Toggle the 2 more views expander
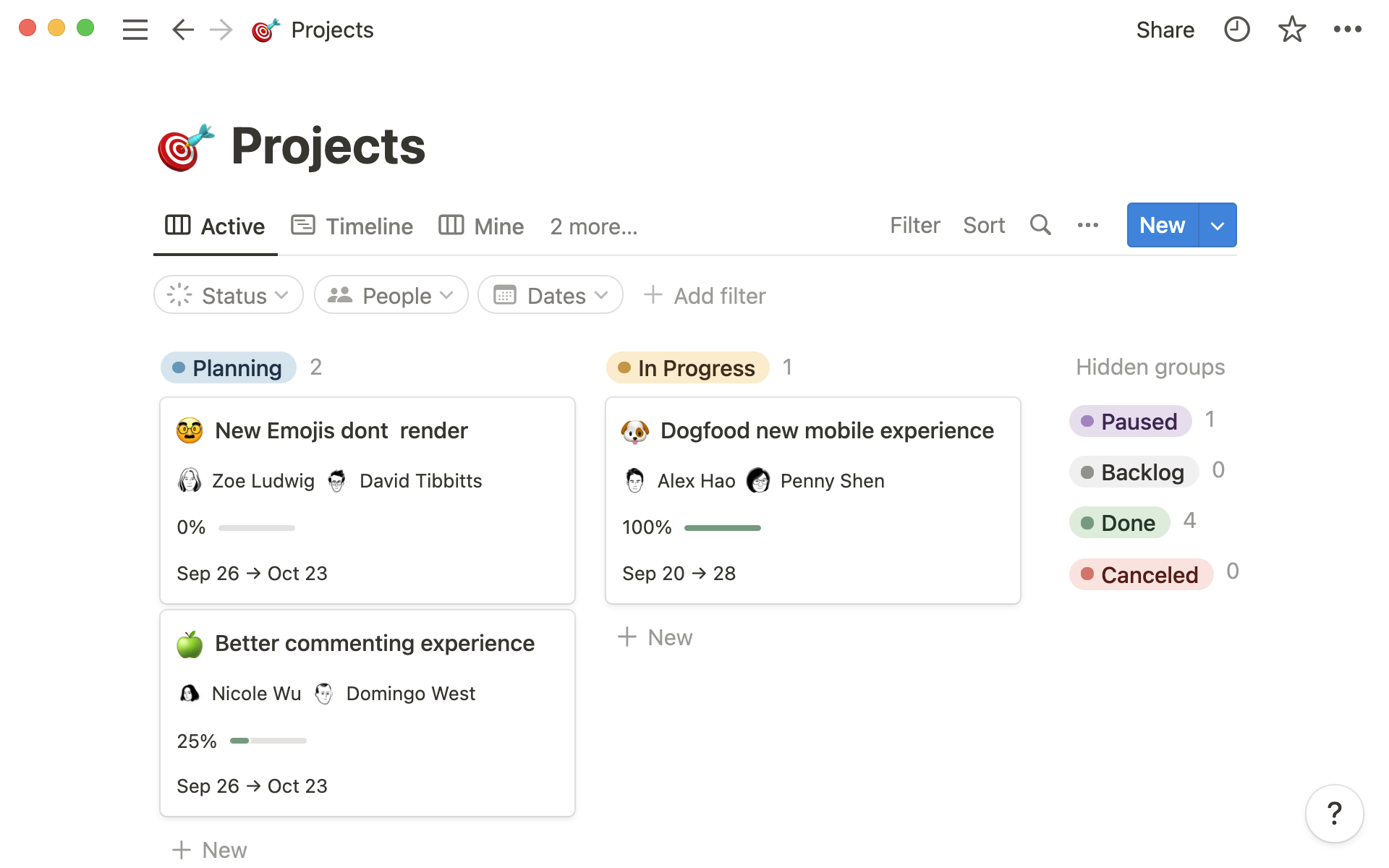1389x868 pixels. point(593,226)
